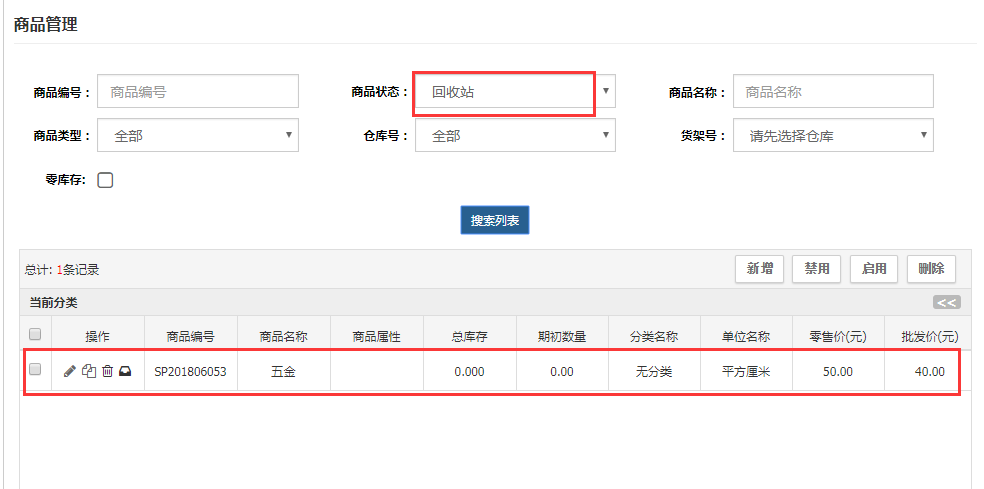Viewport: 984px width, 489px height.
Task: Open the 仓库号 dropdown
Action: pos(515,135)
